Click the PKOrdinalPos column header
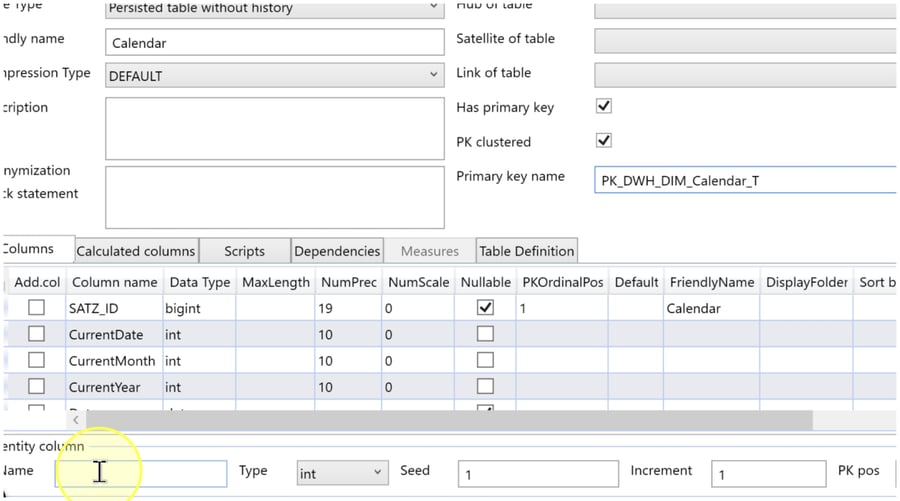Image resolution: width=900 pixels, height=501 pixels. tap(562, 282)
